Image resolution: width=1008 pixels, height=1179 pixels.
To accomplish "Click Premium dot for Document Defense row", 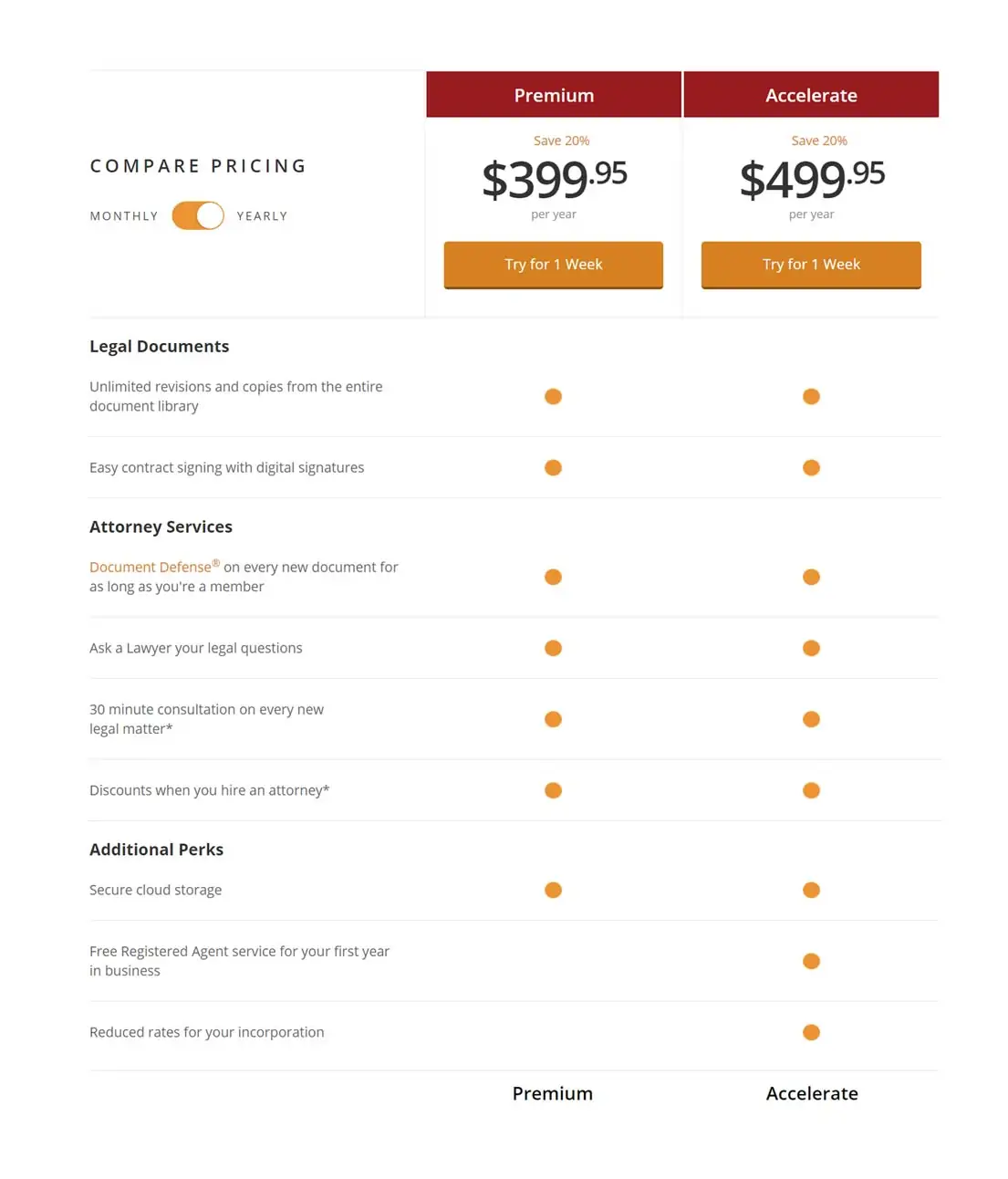I will click(x=553, y=577).
